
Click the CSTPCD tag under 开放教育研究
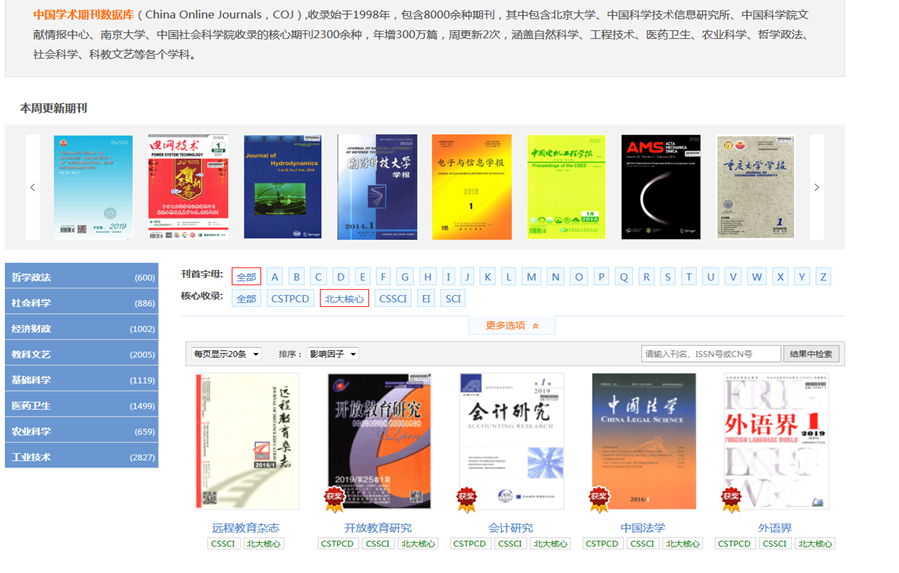click(x=337, y=543)
